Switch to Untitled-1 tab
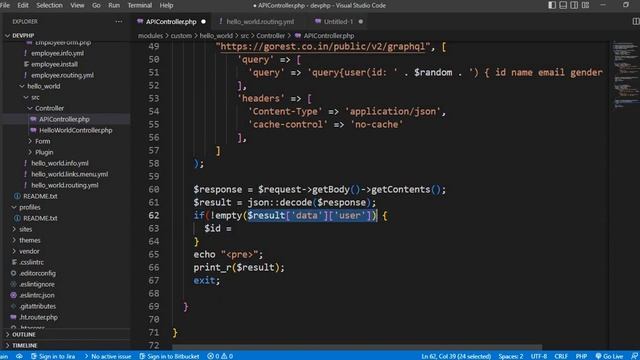This screenshot has width=640, height=360. 338,22
